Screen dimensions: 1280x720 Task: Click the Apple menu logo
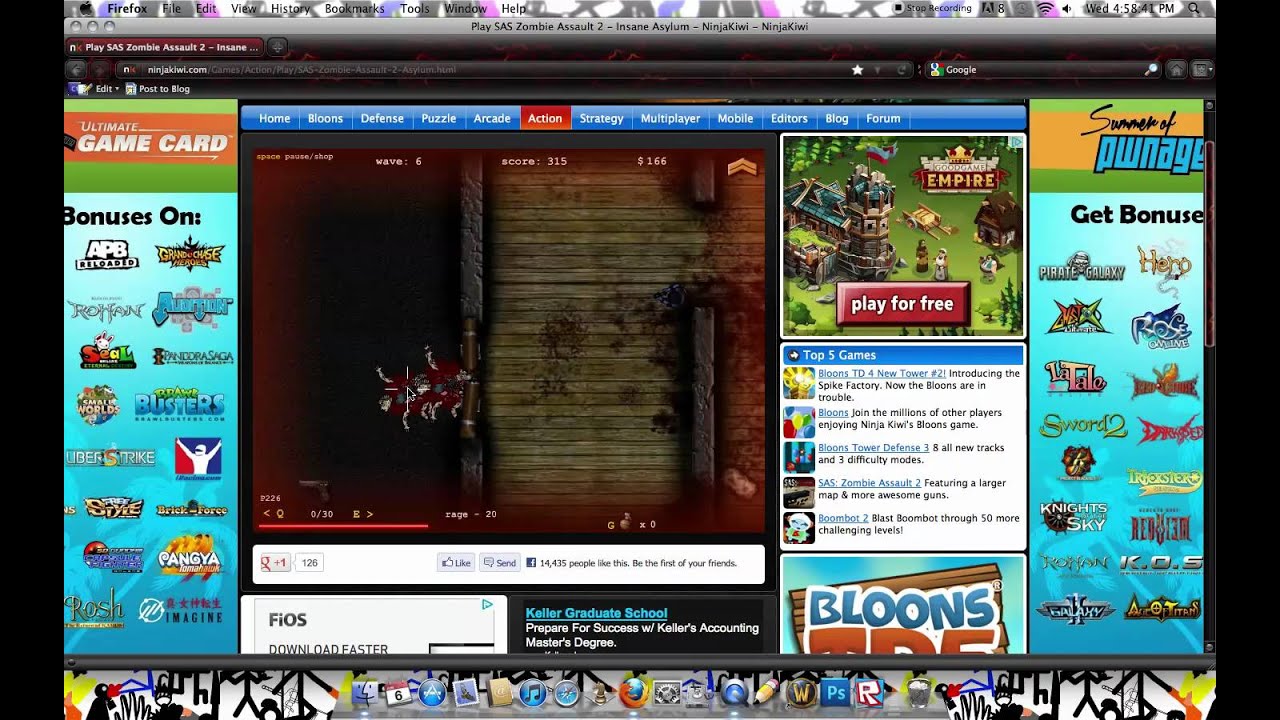[x=84, y=8]
